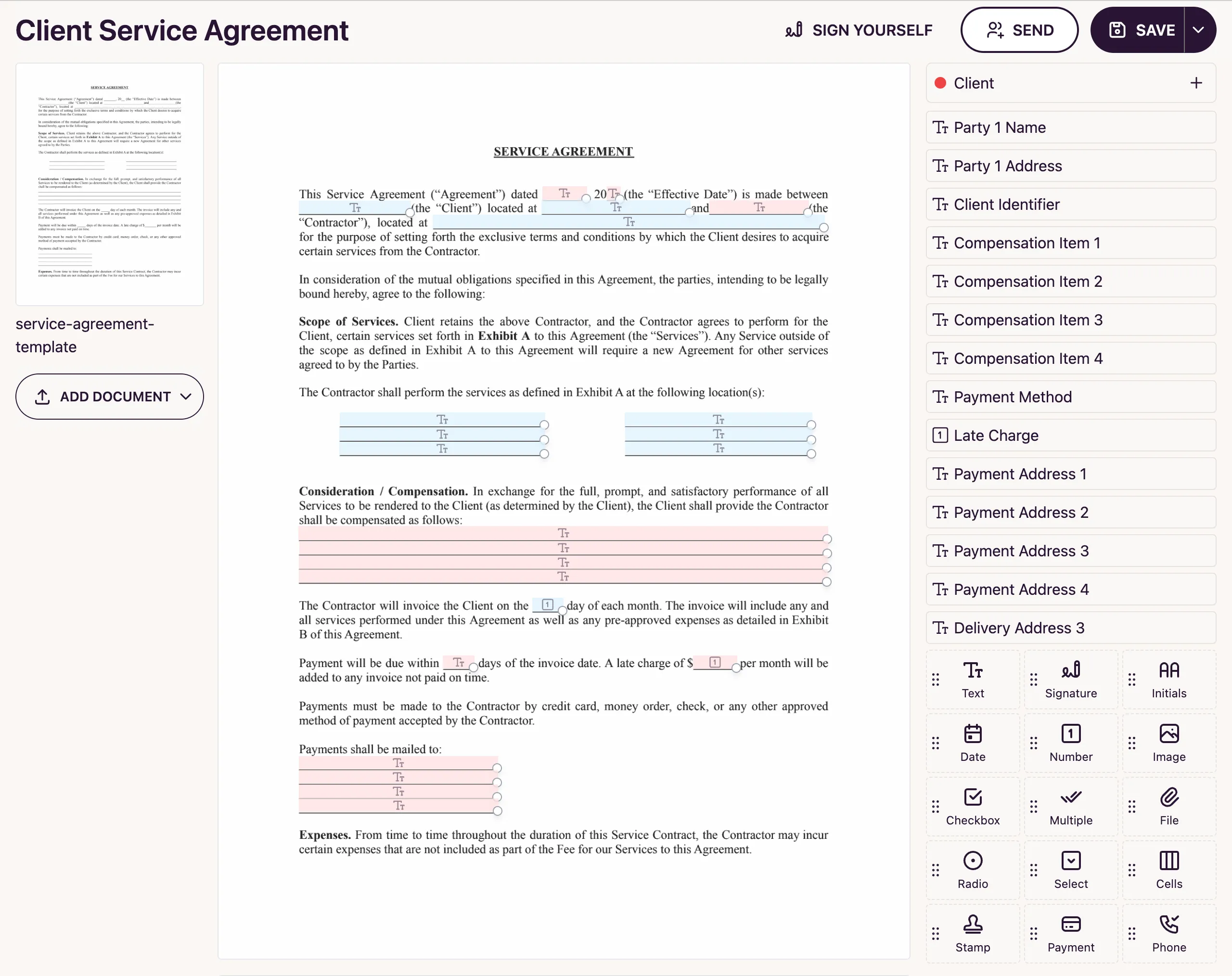This screenshot has height=976, width=1232.
Task: Click SIGN YOURSELF
Action: coord(860,30)
